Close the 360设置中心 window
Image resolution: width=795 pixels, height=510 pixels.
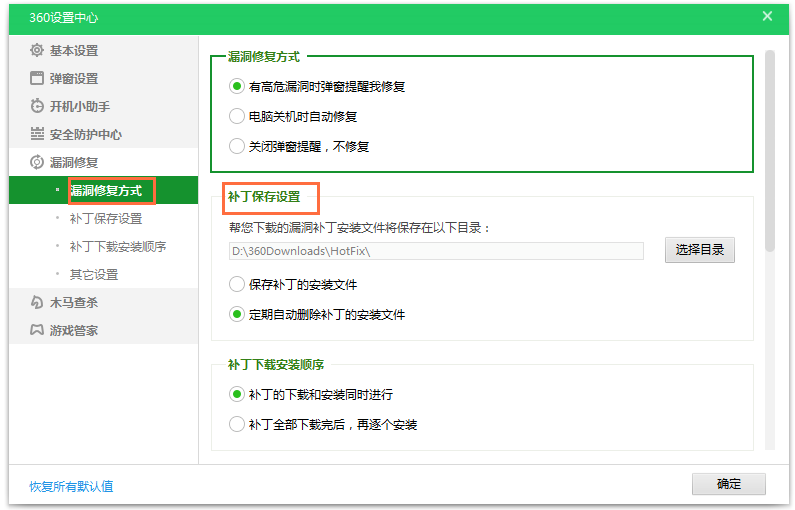point(767,16)
